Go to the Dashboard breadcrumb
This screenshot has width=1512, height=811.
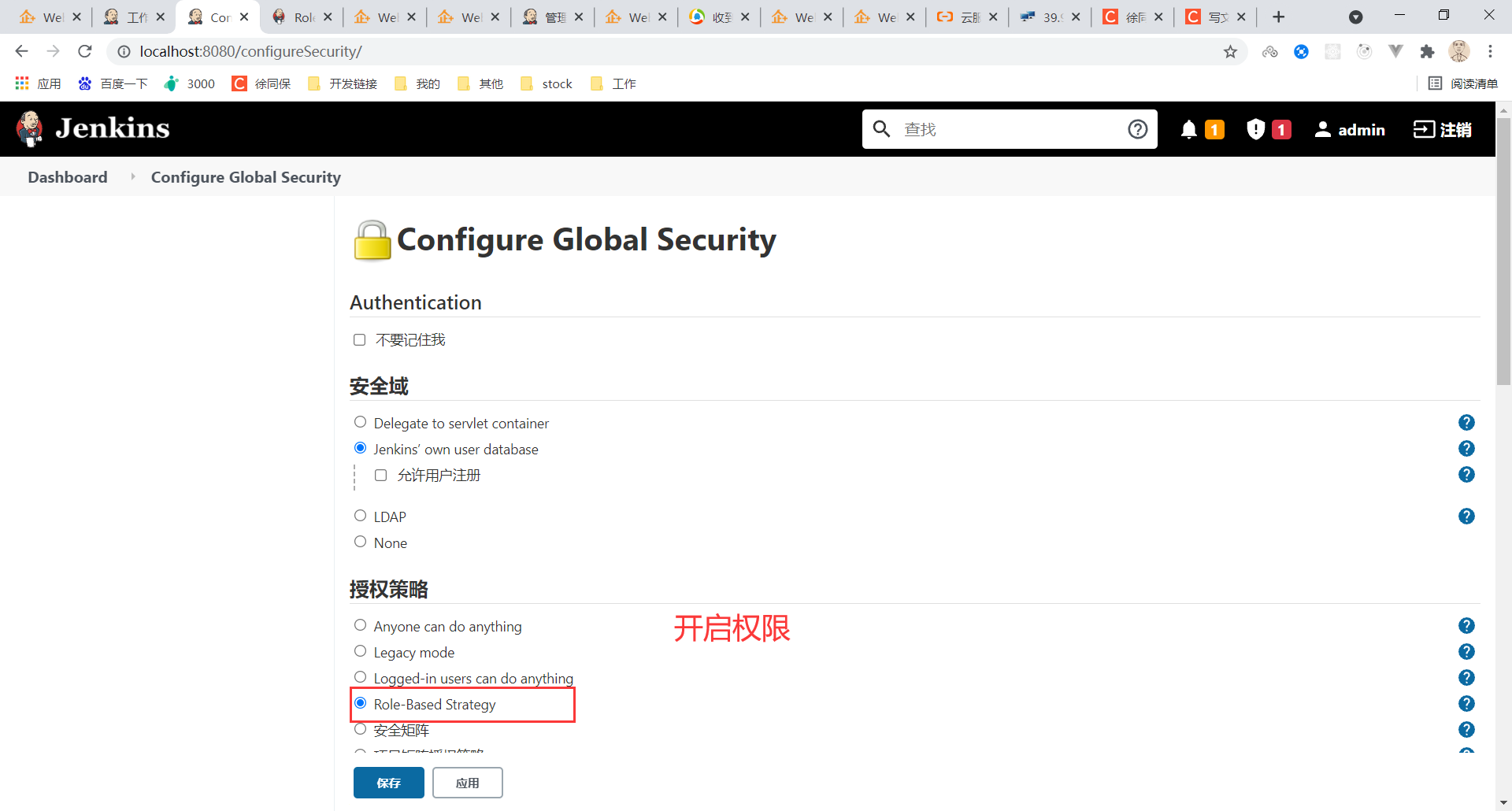[x=68, y=177]
